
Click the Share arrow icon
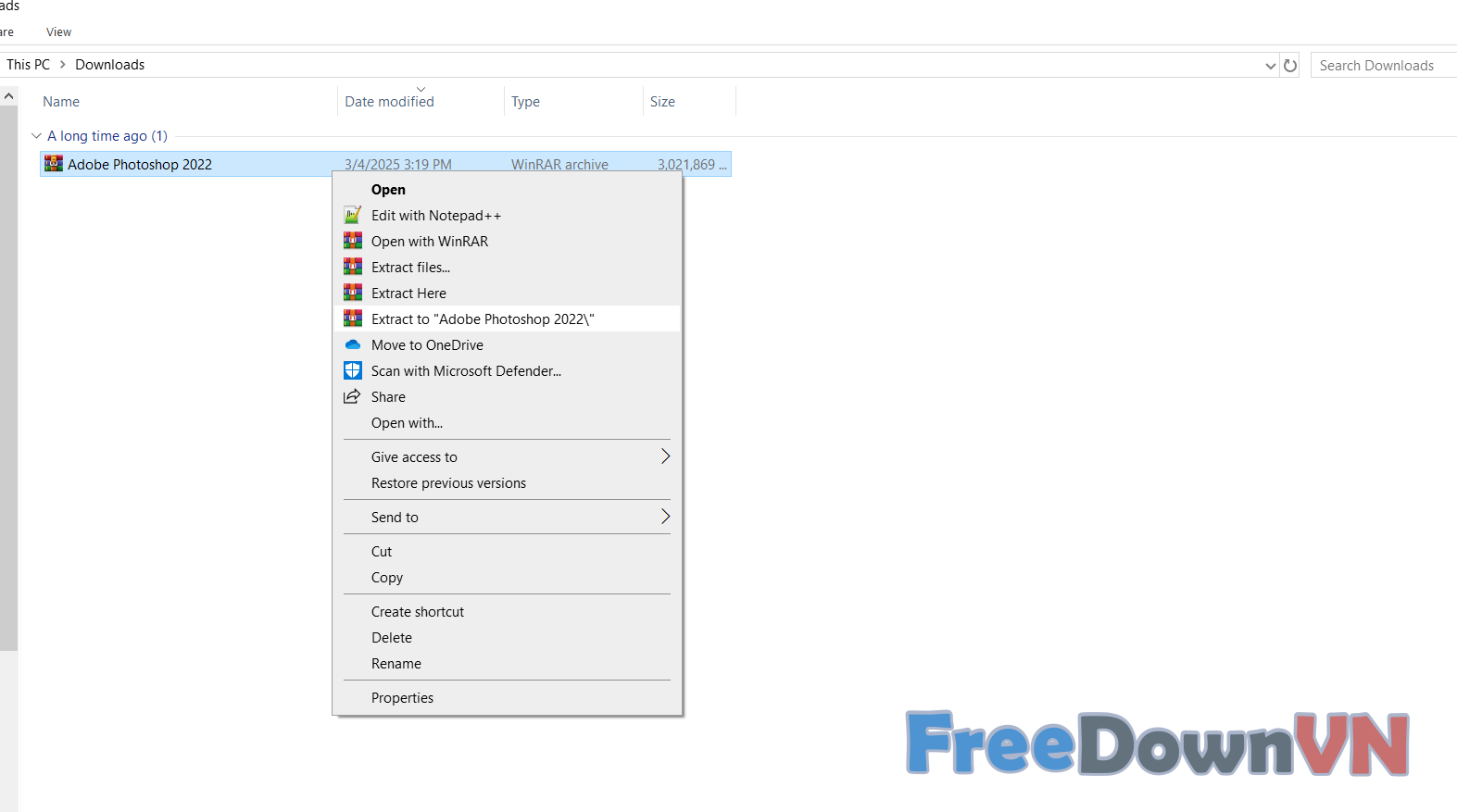click(x=353, y=397)
